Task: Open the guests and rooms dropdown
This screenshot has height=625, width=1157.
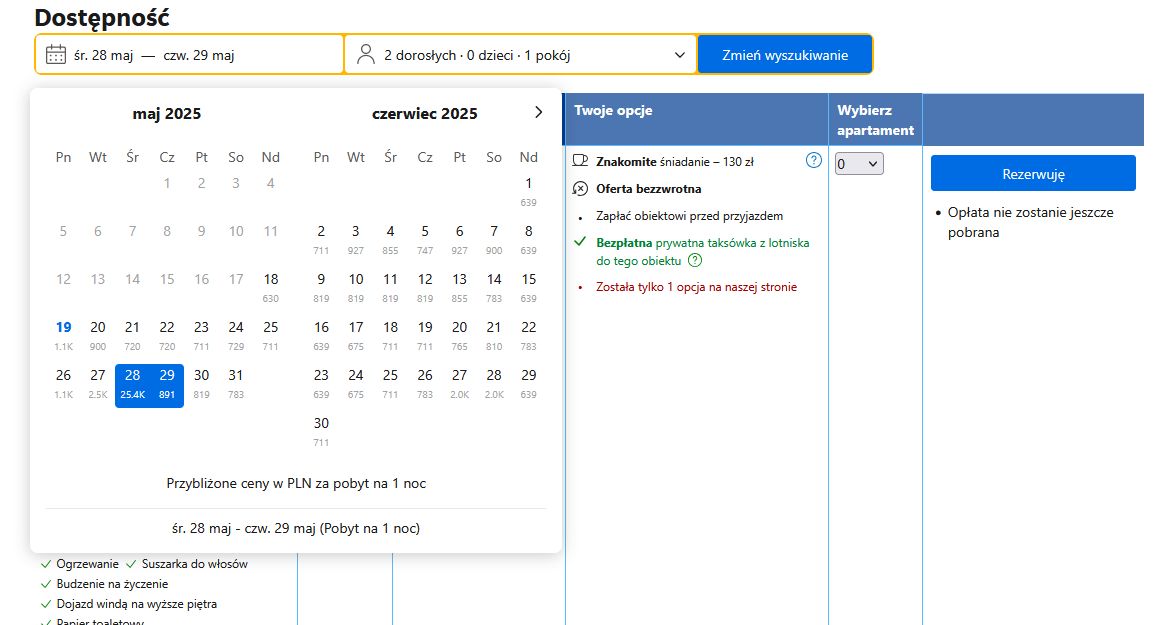Action: tap(520, 55)
